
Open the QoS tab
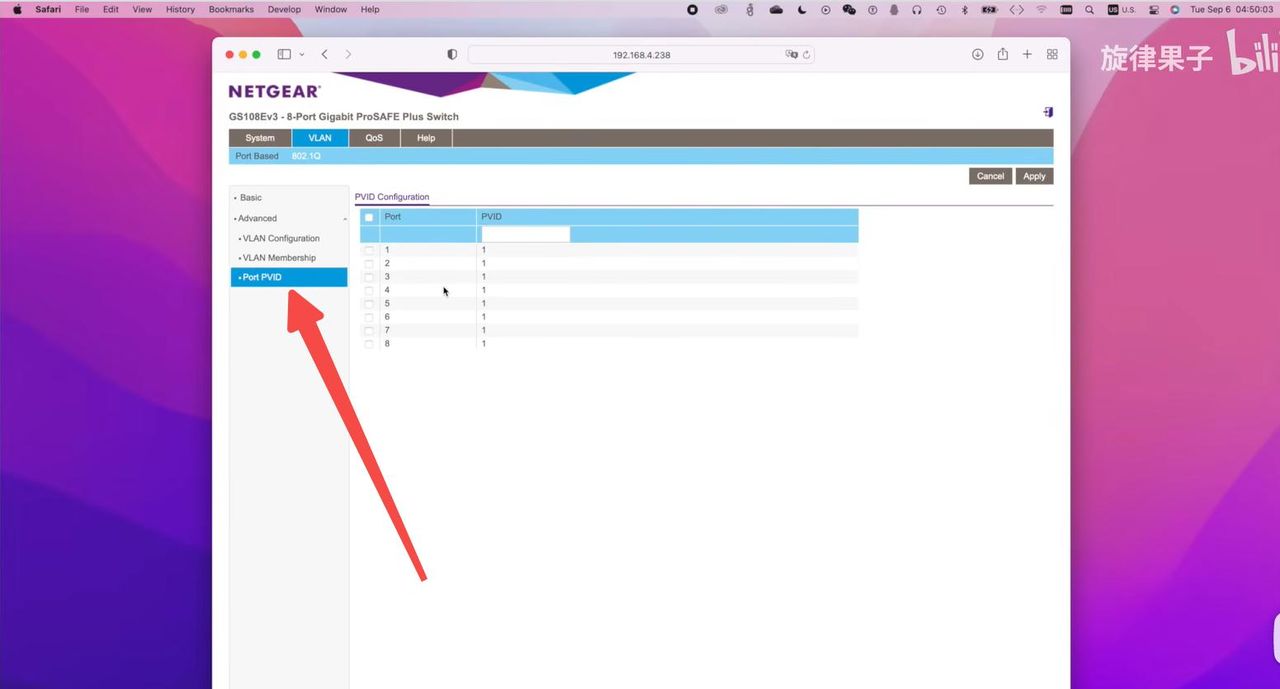[x=374, y=138]
